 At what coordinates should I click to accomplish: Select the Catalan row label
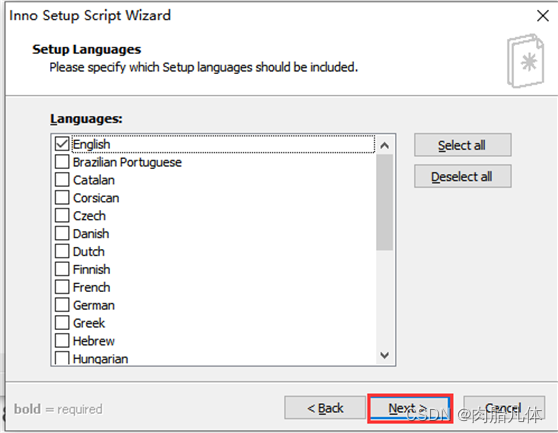(x=94, y=180)
